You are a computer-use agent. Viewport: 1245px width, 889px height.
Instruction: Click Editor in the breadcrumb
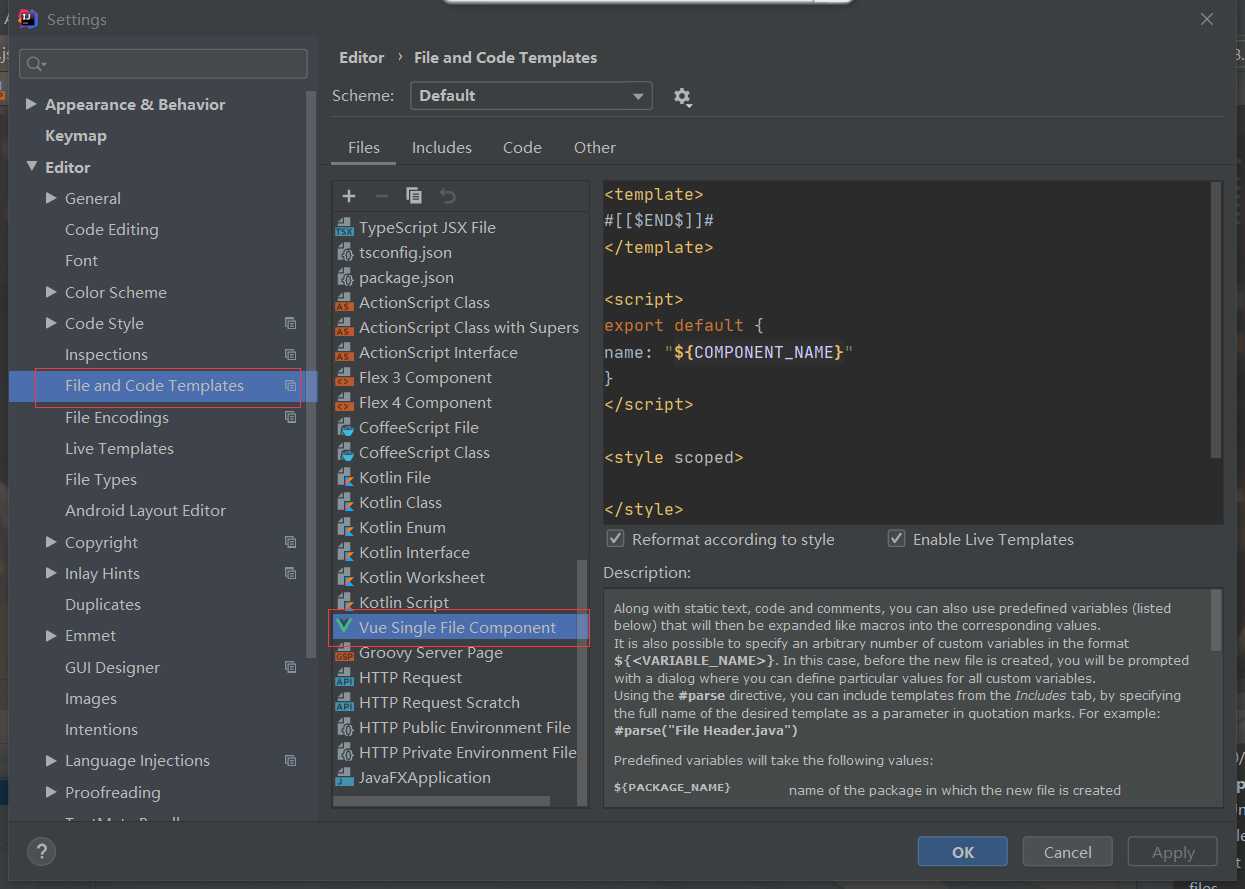pos(362,58)
